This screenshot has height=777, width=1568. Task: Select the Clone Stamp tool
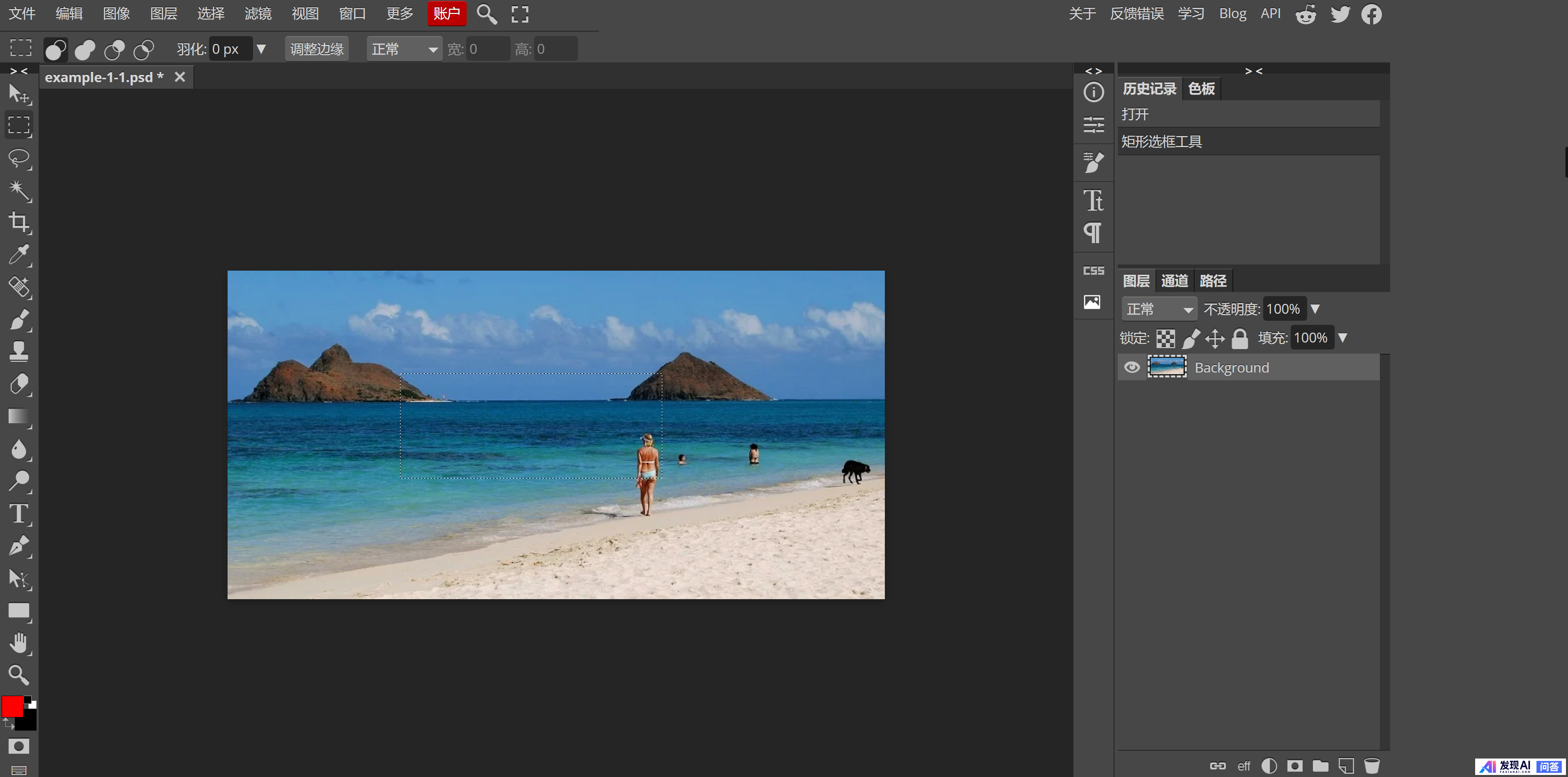tap(19, 352)
